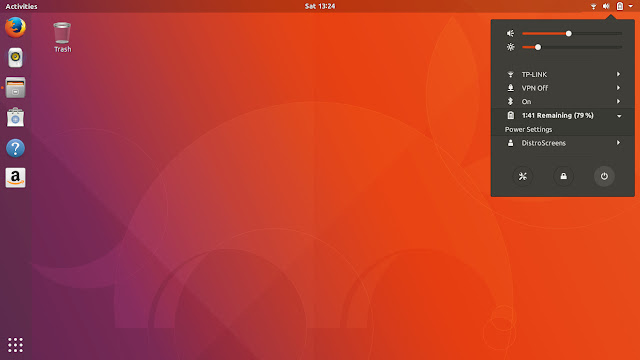
Task: Expand the TP-LINK Wi-Fi submenu arrow
Action: [618, 74]
